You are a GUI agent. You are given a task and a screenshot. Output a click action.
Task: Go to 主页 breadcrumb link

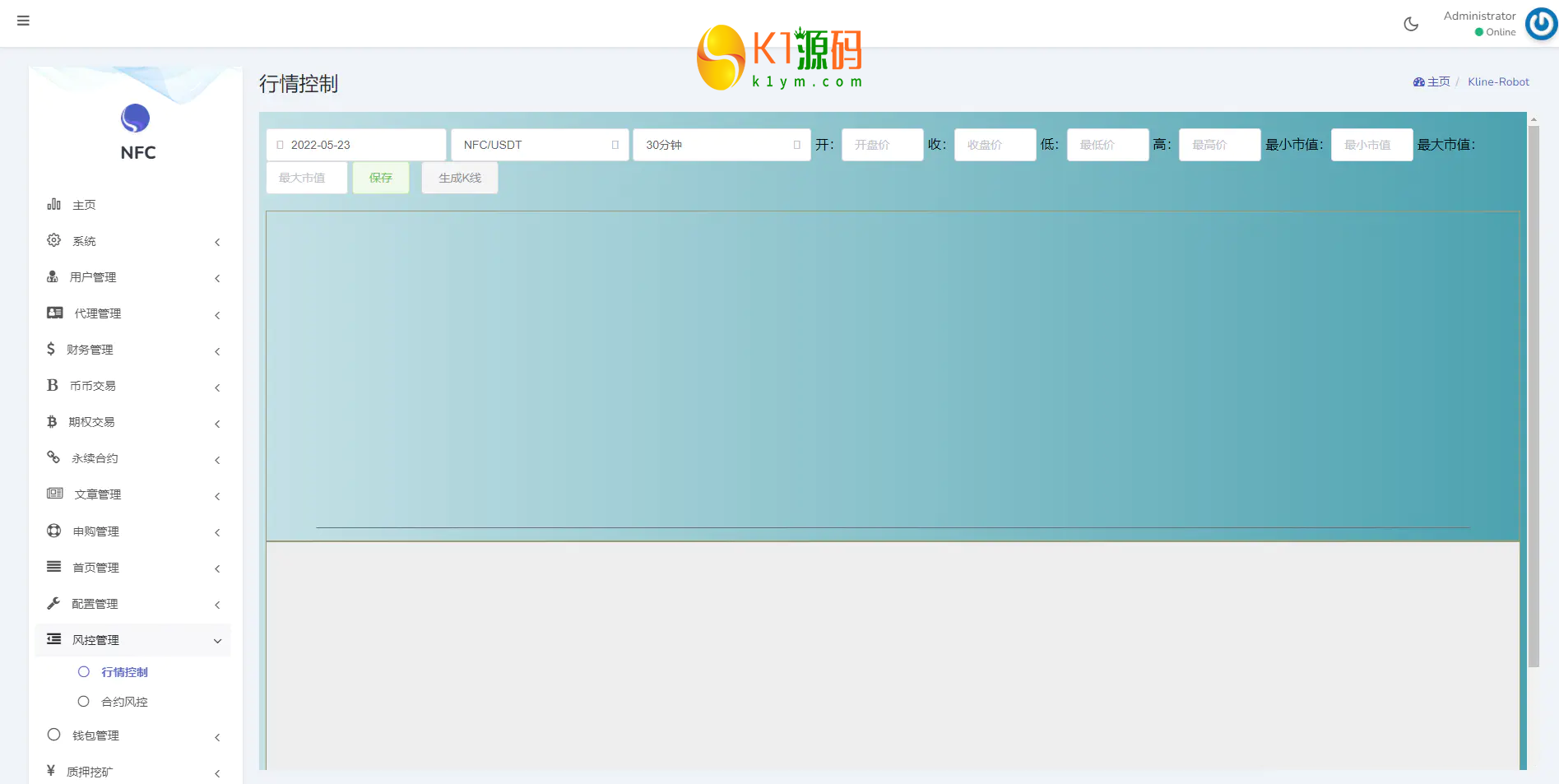[1438, 82]
